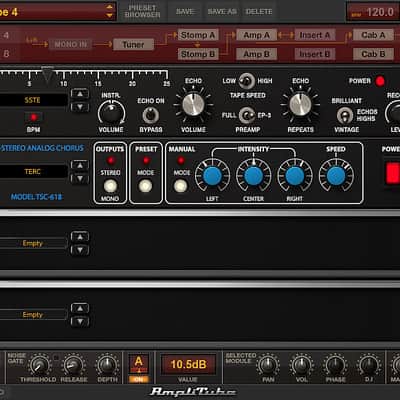The height and width of the screenshot is (400, 400).
Task: Toggle the chorus red Power switch
Action: [x=393, y=173]
